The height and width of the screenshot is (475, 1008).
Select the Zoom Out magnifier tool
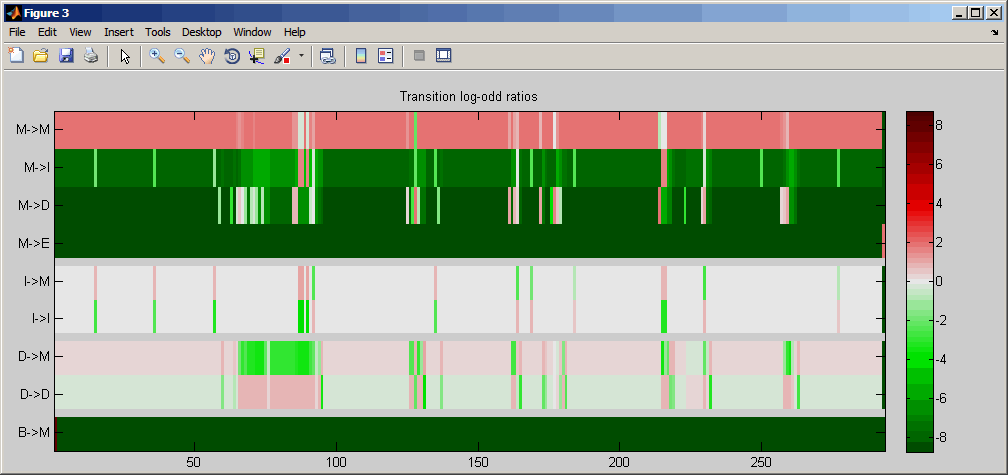(182, 56)
